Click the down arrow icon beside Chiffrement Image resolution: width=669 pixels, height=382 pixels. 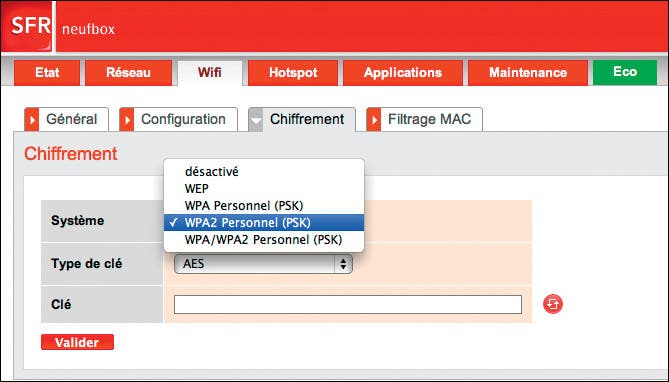[x=256, y=120]
